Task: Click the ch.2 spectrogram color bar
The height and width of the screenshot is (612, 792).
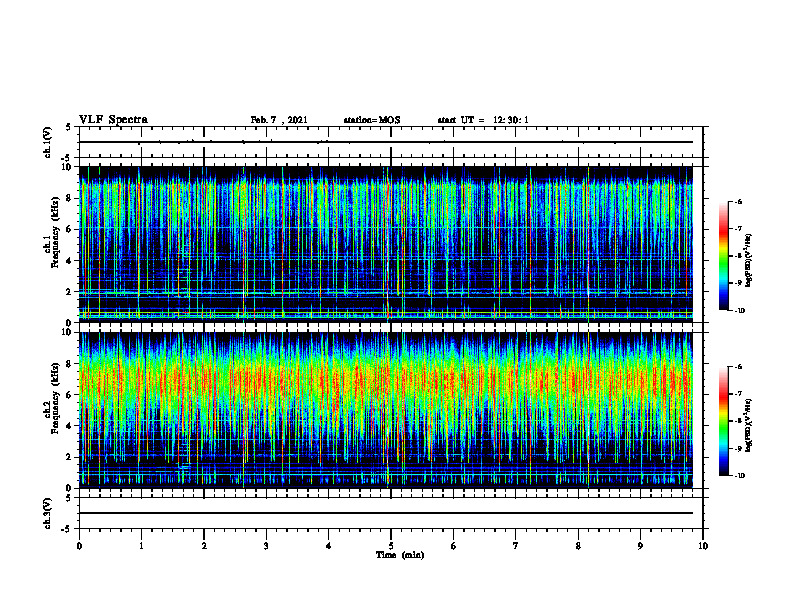Action: [x=724, y=421]
